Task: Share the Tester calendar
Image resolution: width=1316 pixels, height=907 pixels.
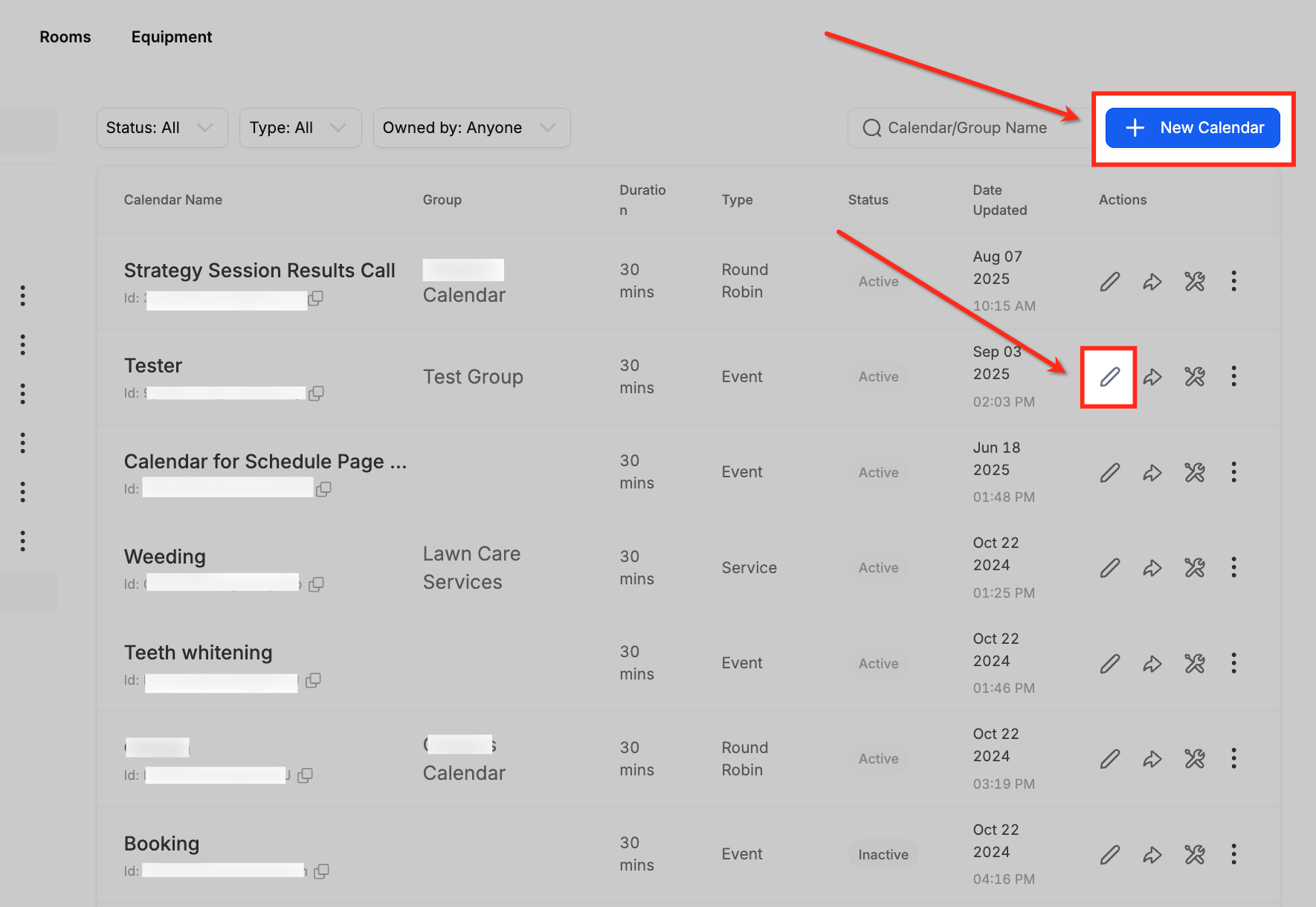Action: (x=1152, y=377)
